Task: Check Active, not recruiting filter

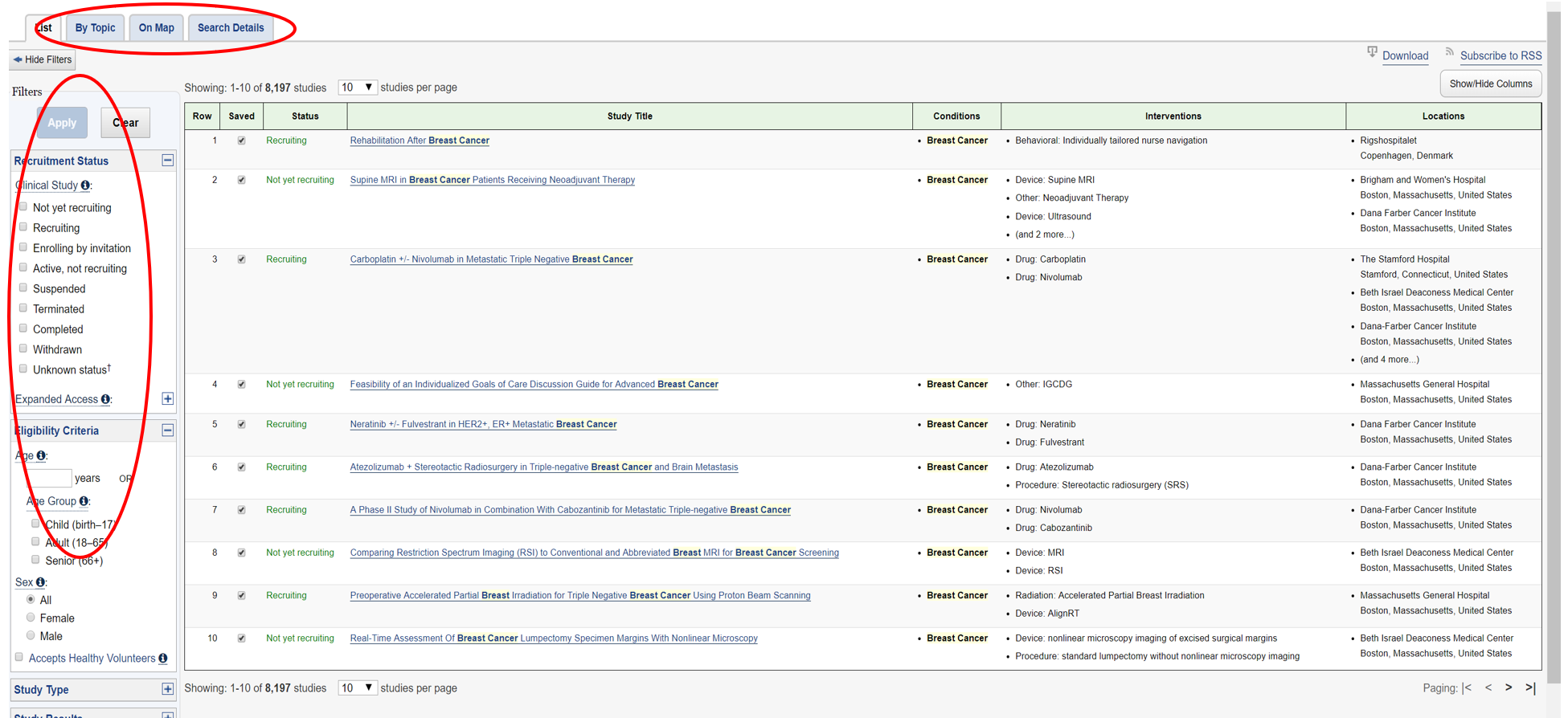Action: pyautogui.click(x=23, y=267)
